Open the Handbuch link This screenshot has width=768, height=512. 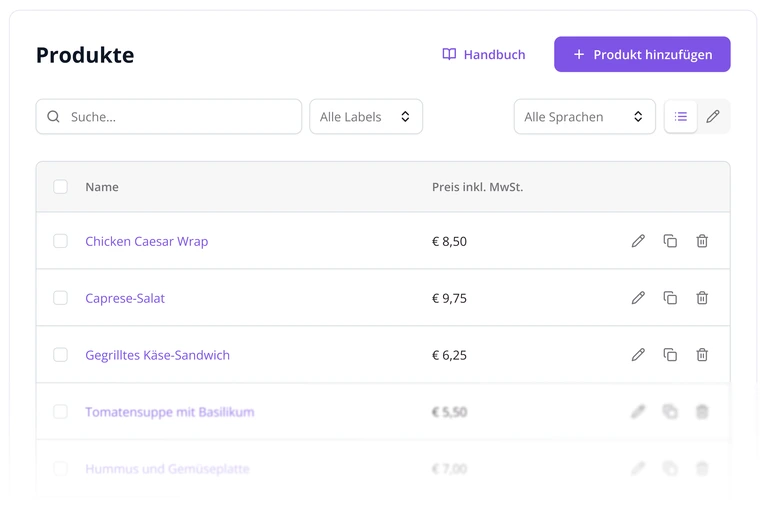click(x=483, y=54)
